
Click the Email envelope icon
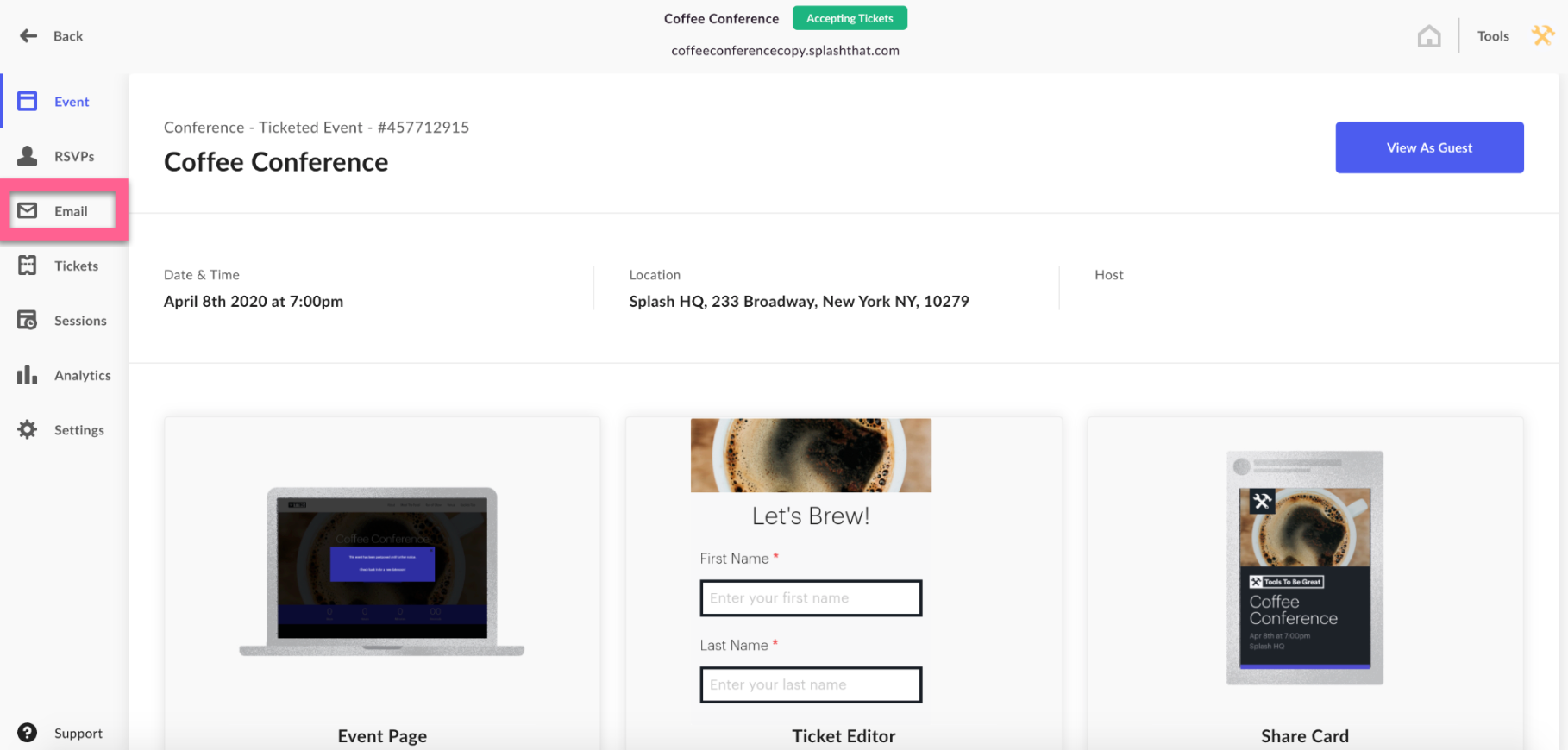(x=28, y=210)
